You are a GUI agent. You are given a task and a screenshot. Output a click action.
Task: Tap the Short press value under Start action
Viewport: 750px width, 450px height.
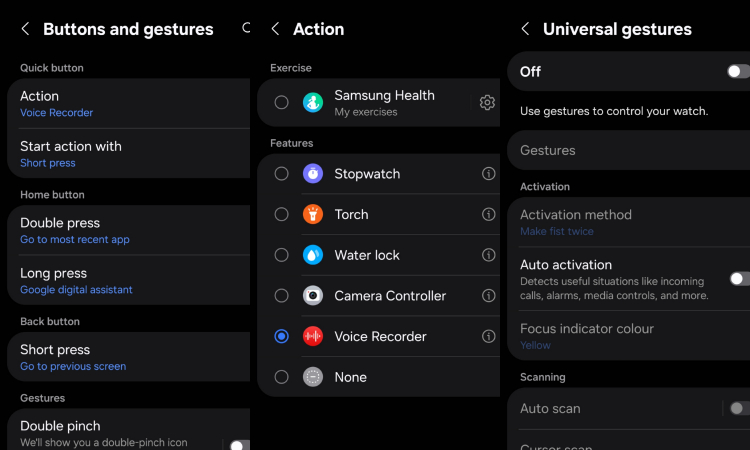click(48, 163)
